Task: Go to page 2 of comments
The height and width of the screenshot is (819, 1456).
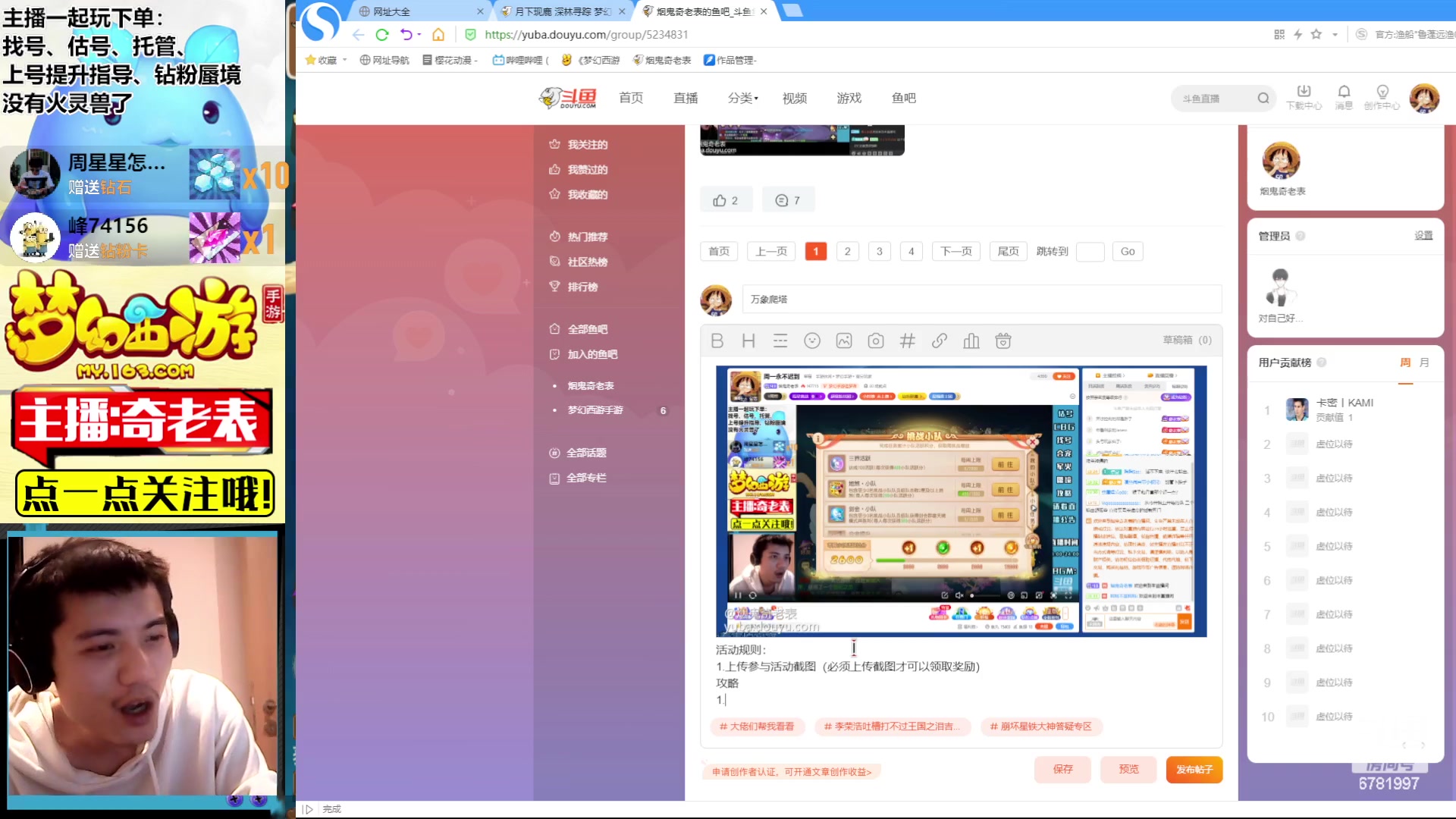Action: tap(847, 251)
